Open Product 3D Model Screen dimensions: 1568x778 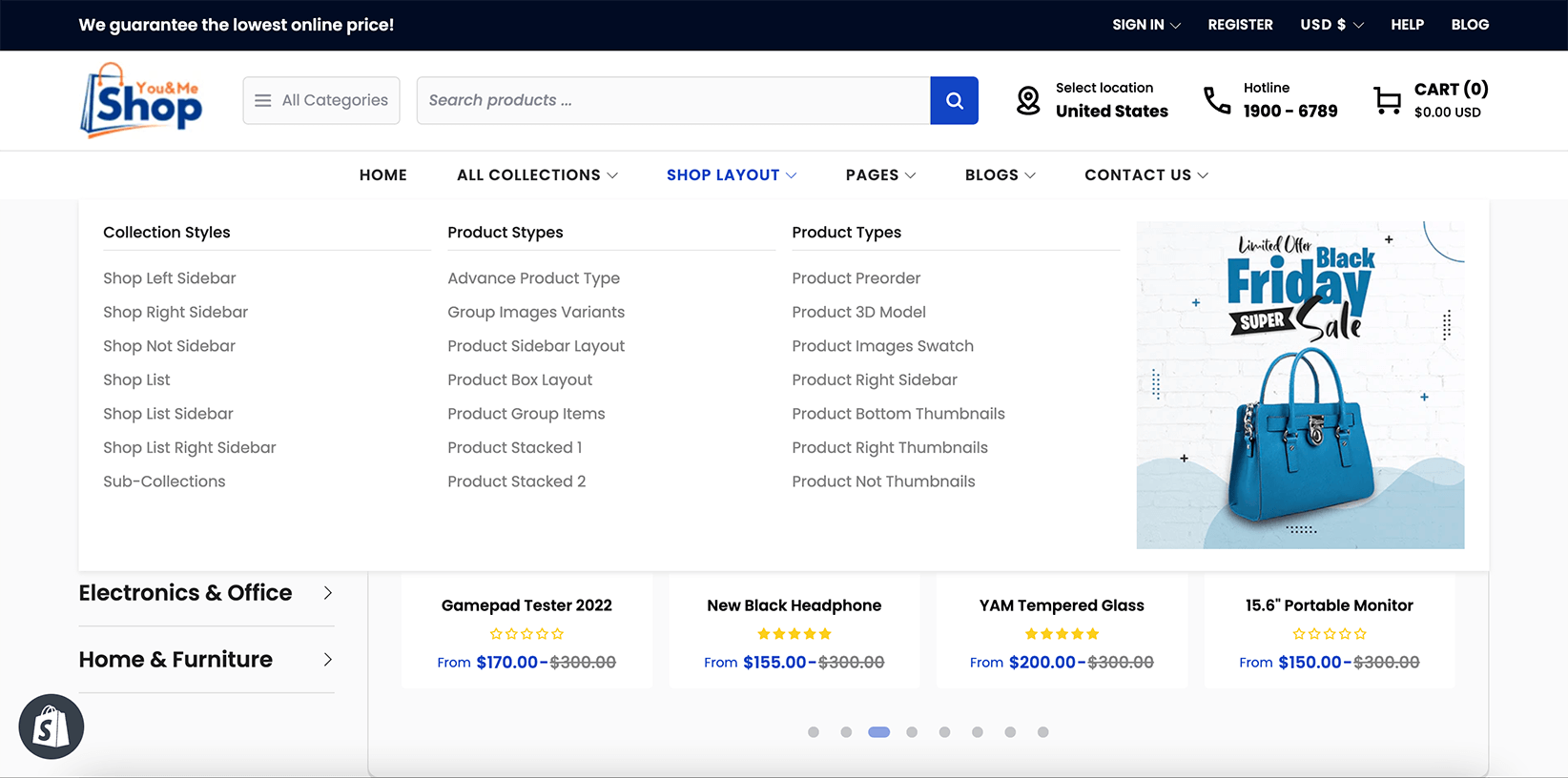coord(858,312)
